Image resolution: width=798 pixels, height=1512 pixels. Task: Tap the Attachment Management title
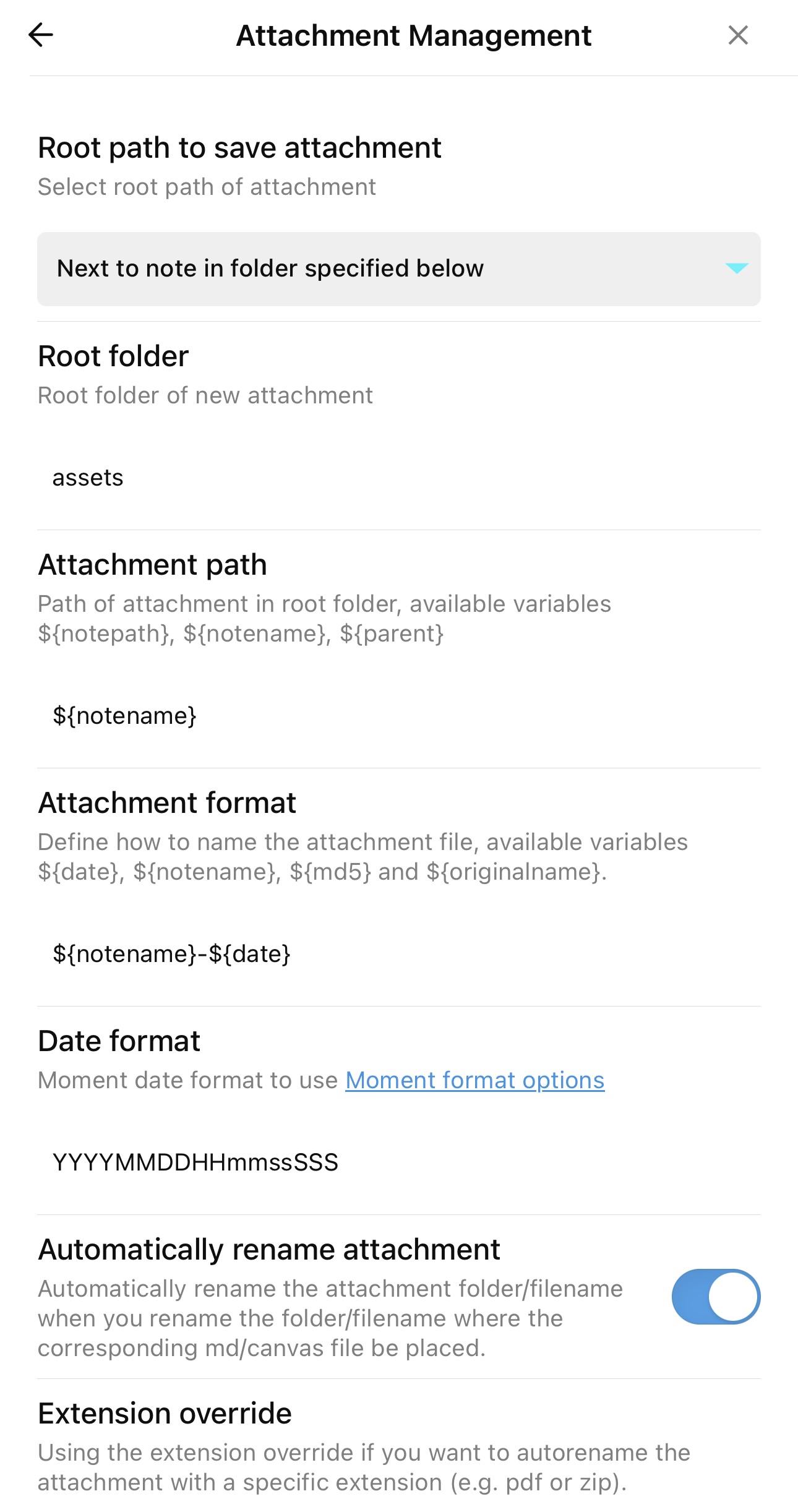[413, 36]
